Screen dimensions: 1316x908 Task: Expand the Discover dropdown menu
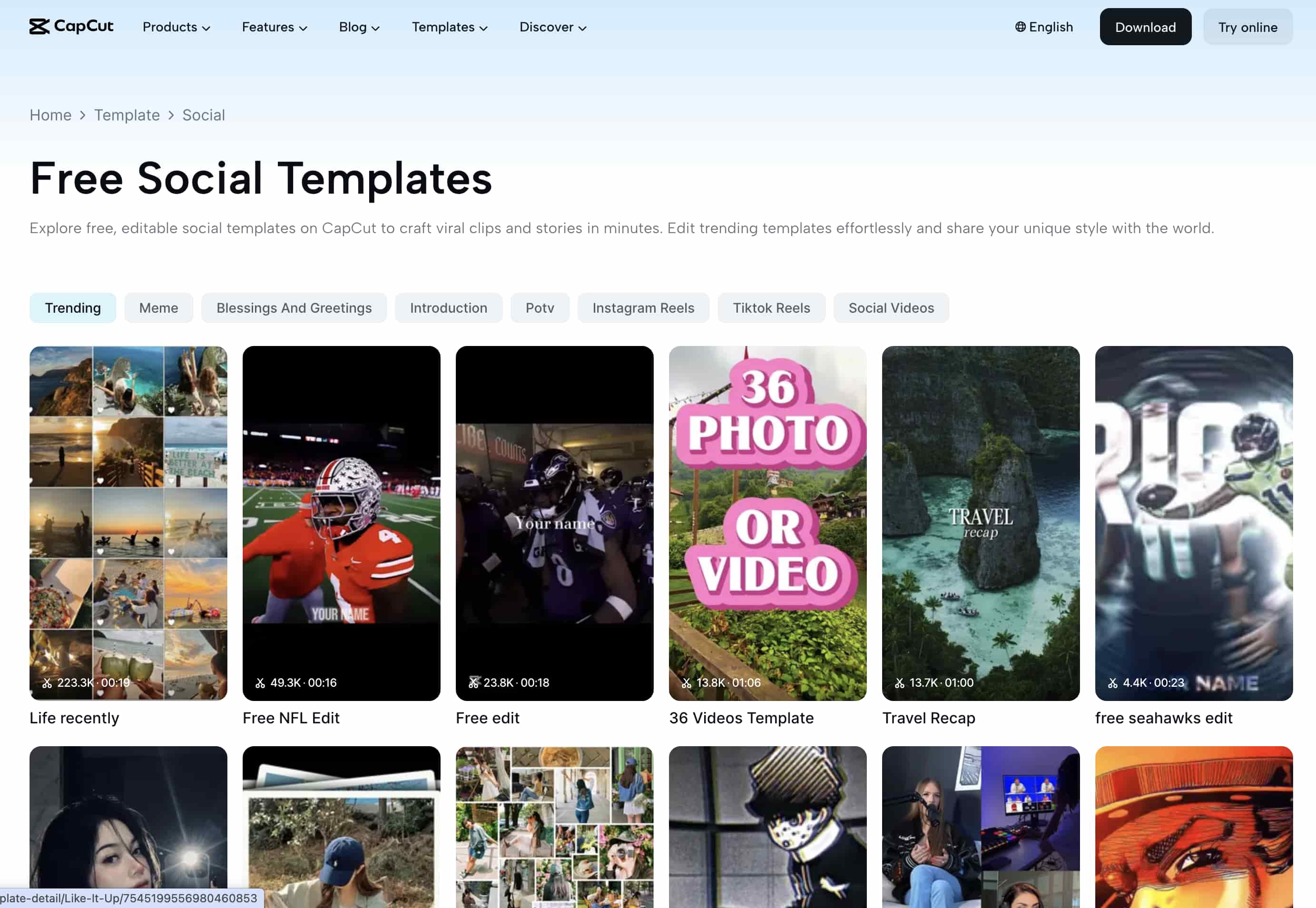[x=553, y=27]
